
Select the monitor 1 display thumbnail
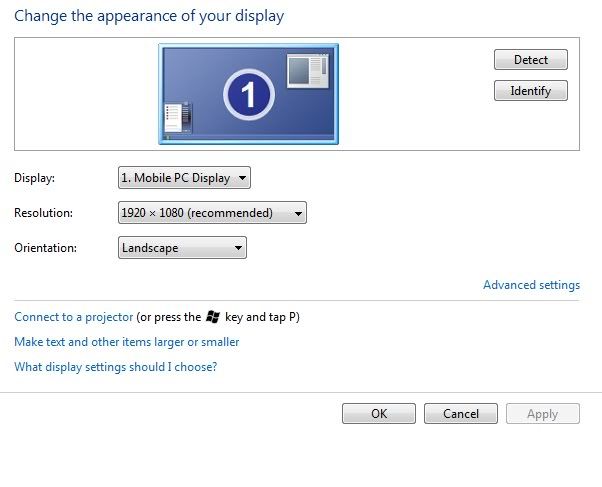248,94
